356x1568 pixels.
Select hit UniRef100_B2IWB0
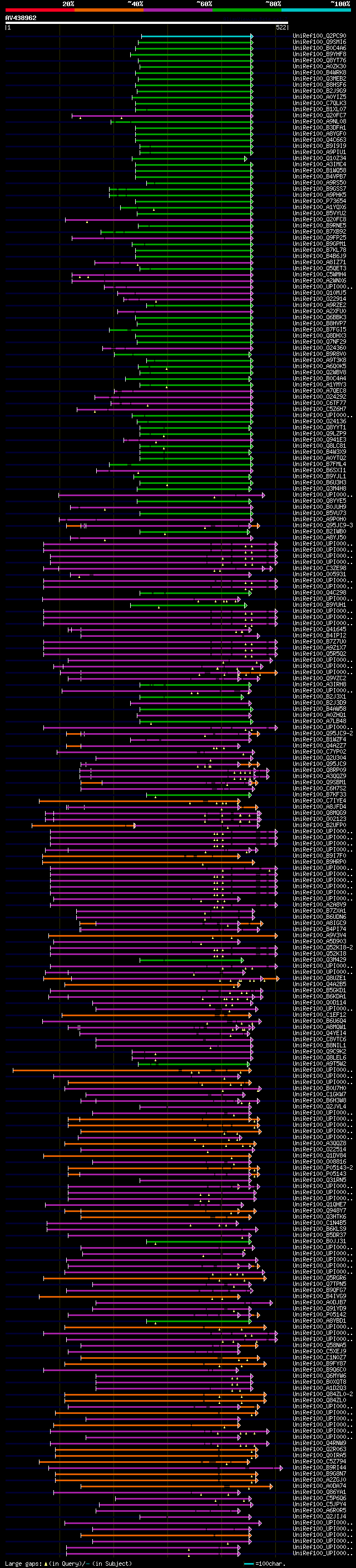(319, 531)
